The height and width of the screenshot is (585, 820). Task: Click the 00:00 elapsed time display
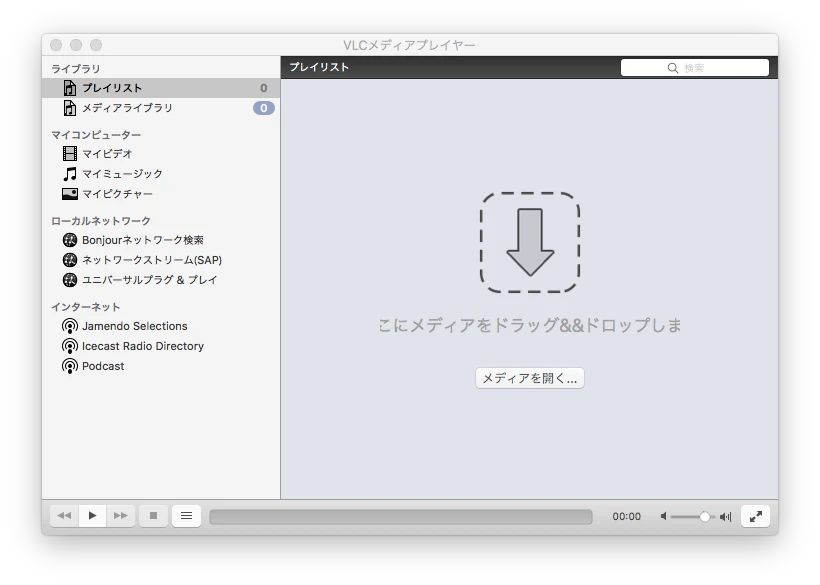coord(627,517)
